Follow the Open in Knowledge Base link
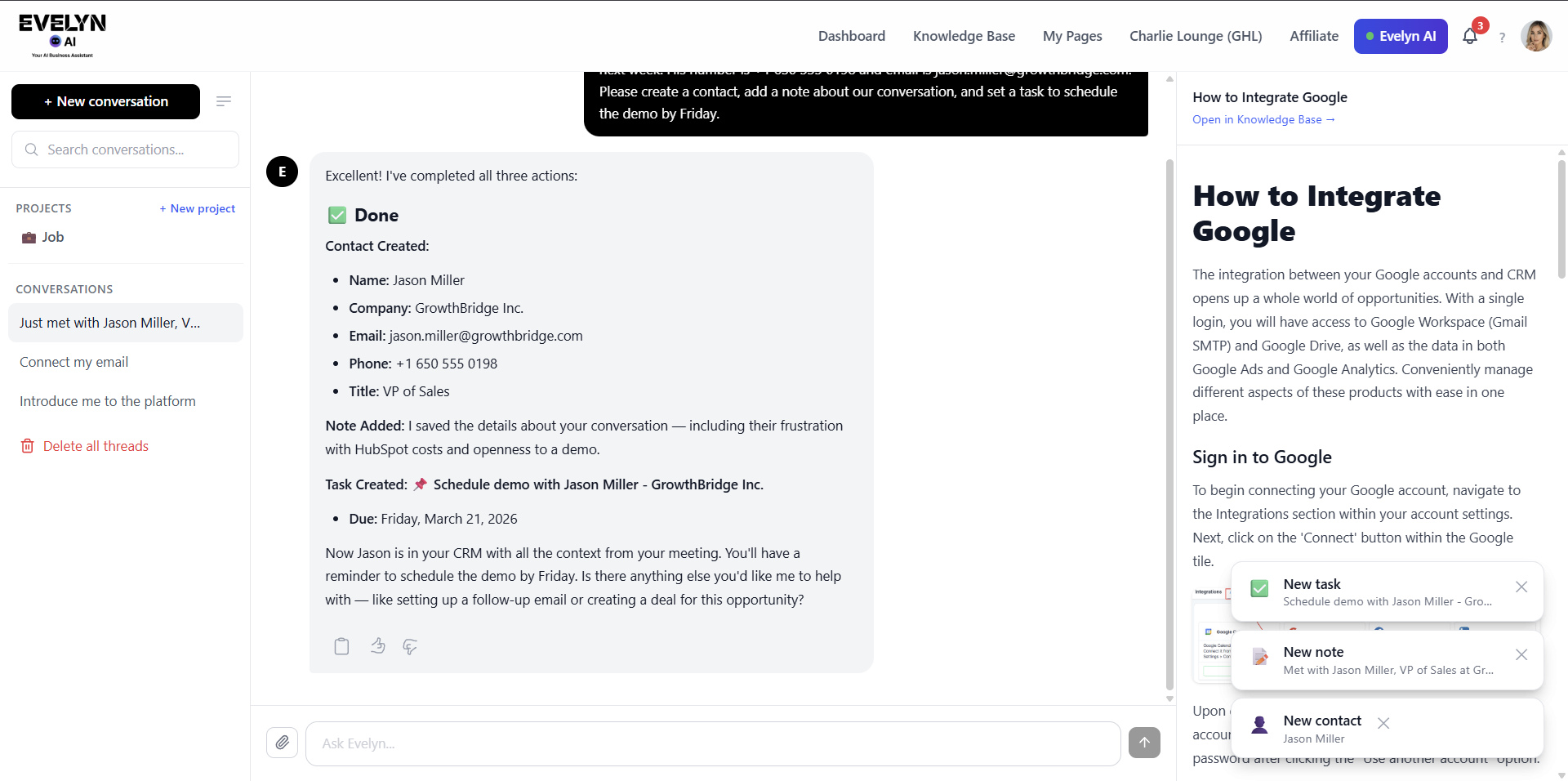Image resolution: width=1568 pixels, height=781 pixels. 1263,119
